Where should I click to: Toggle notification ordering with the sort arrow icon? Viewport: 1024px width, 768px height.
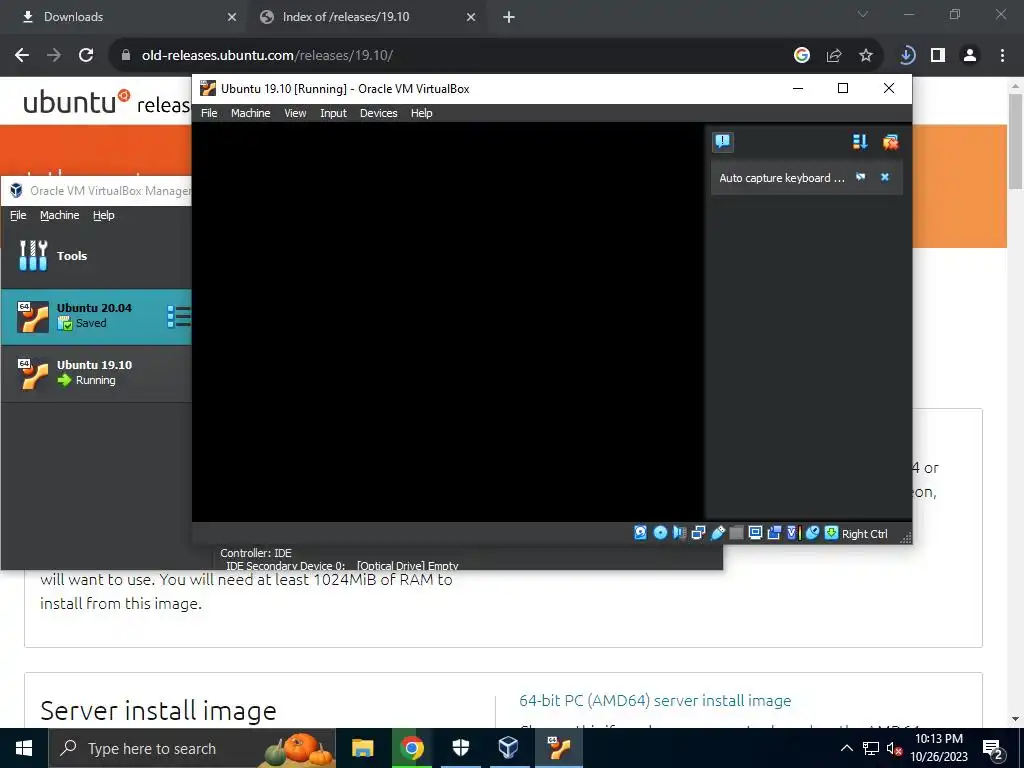[x=860, y=142]
